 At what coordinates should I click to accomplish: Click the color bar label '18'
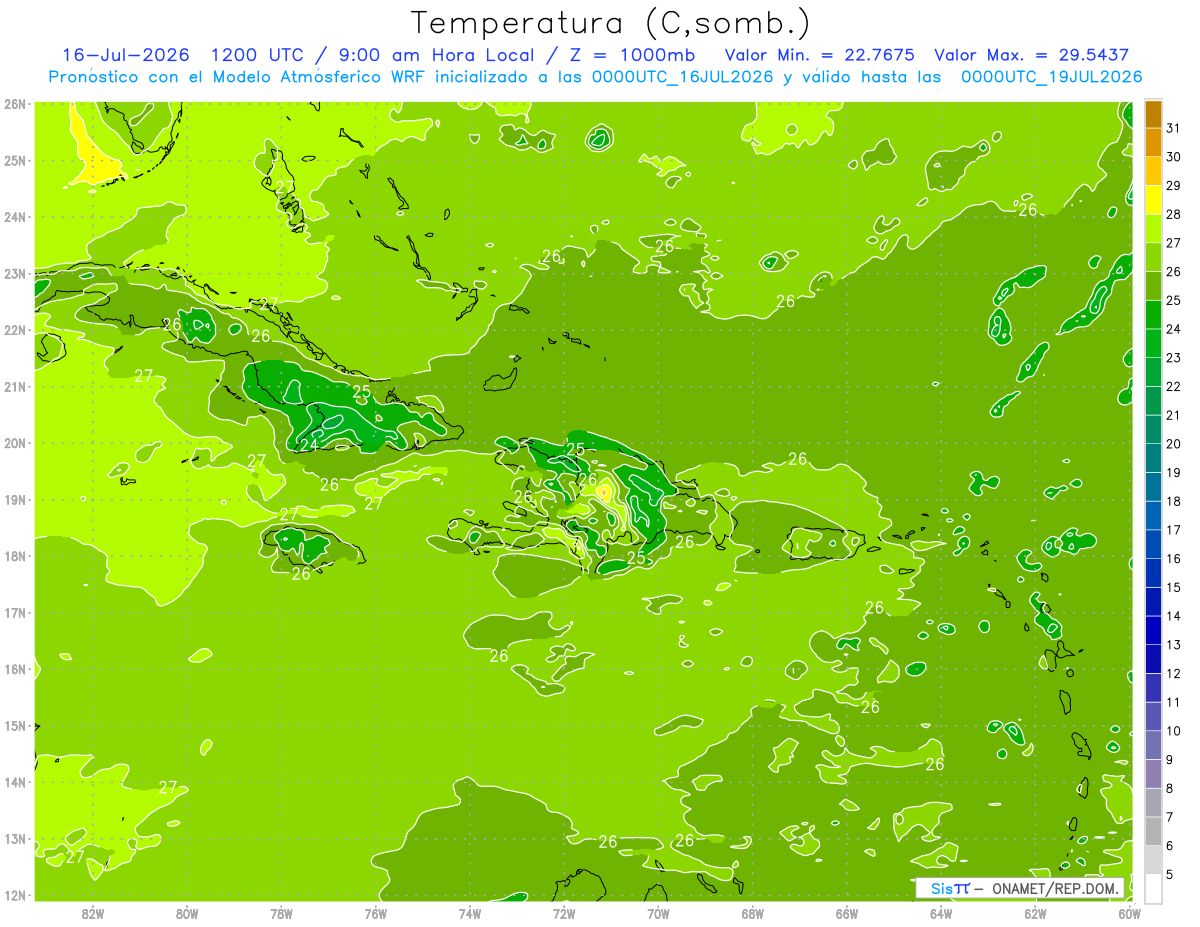coord(1174,501)
